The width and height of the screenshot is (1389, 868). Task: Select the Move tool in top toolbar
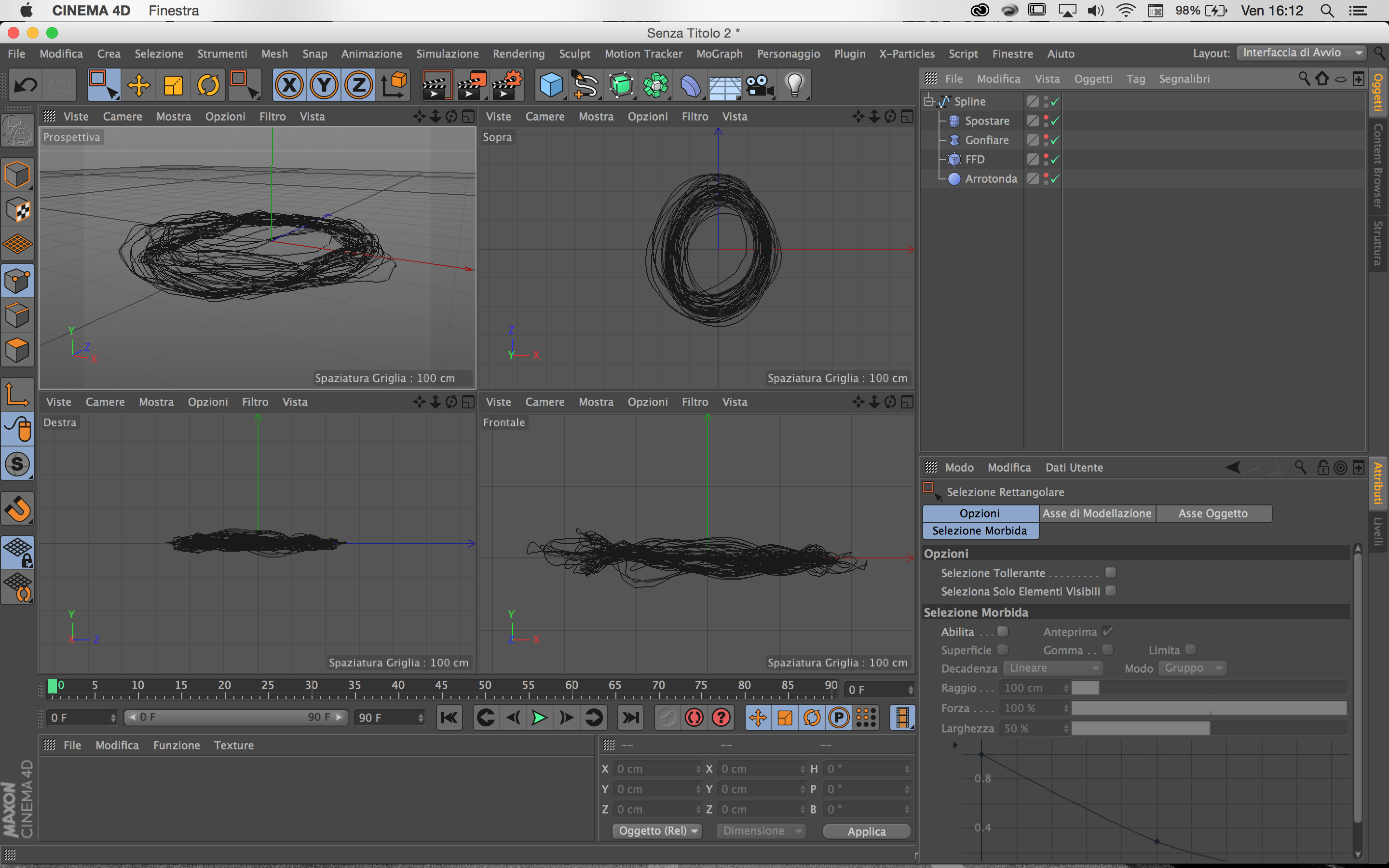(138, 85)
